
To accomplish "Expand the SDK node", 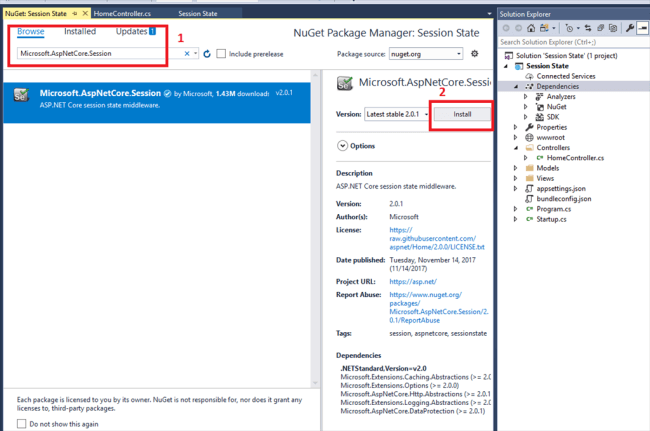I will pyautogui.click(x=525, y=117).
